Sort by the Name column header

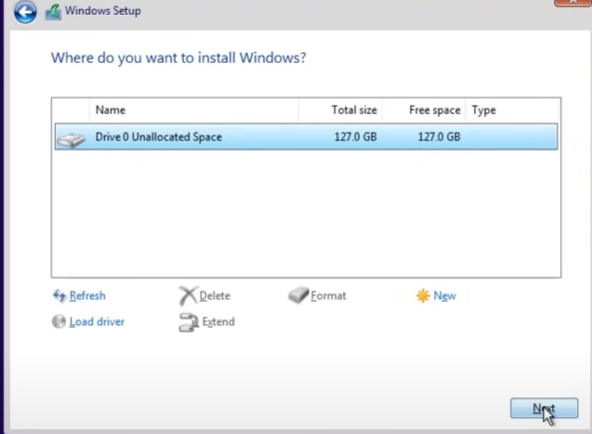click(x=194, y=110)
